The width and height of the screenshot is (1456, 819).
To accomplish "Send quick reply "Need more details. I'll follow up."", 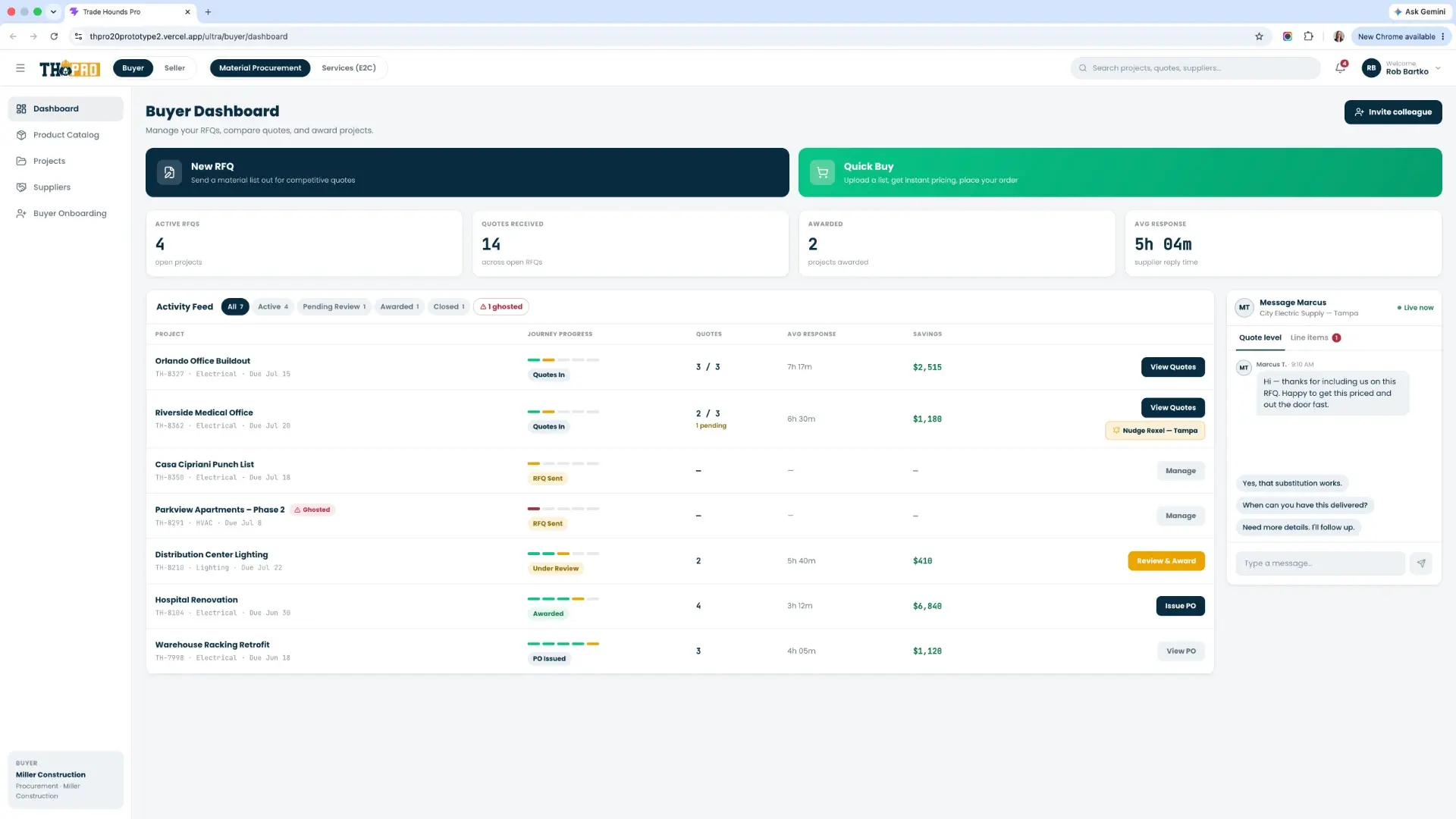I will pos(1298,527).
